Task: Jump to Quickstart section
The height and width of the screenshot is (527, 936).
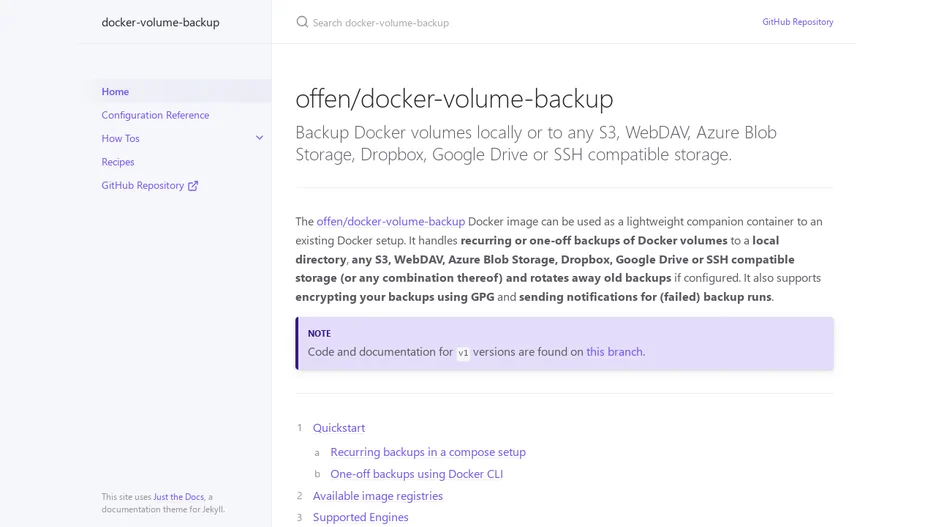Action: tap(338, 428)
